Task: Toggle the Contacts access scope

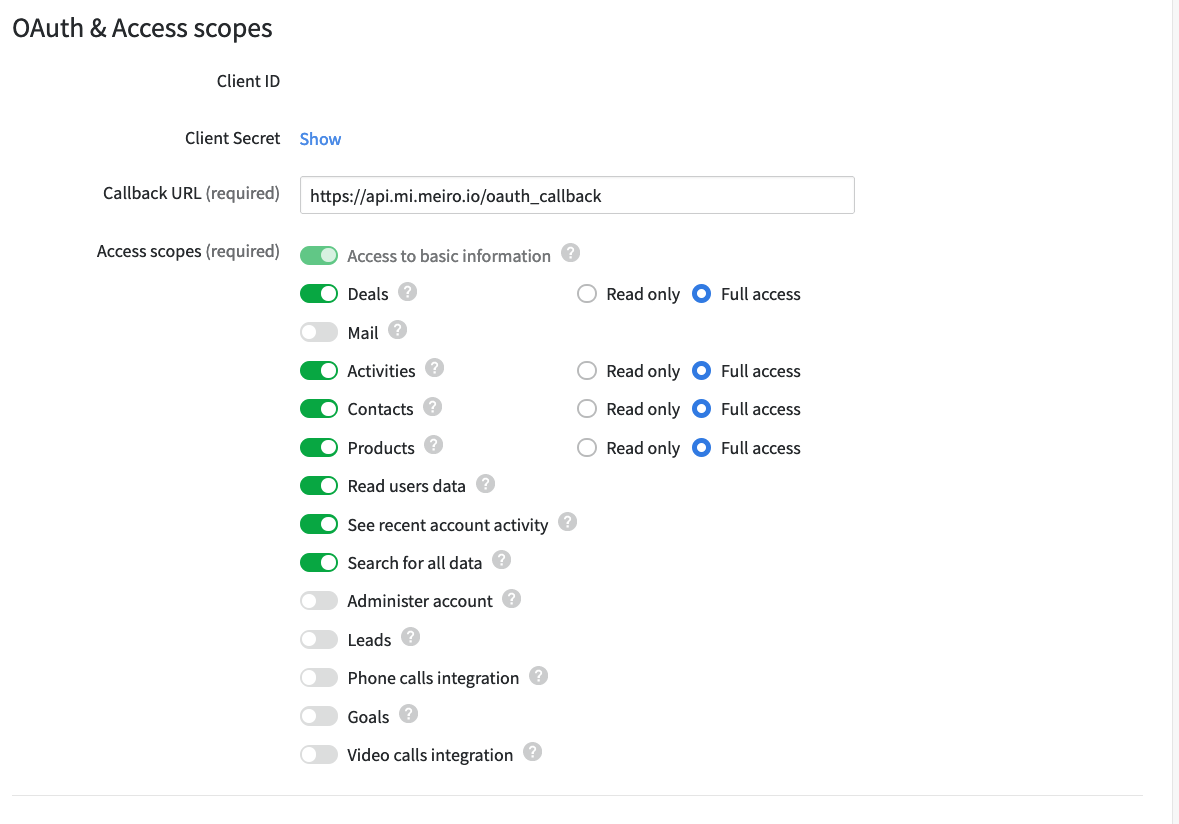Action: [319, 409]
